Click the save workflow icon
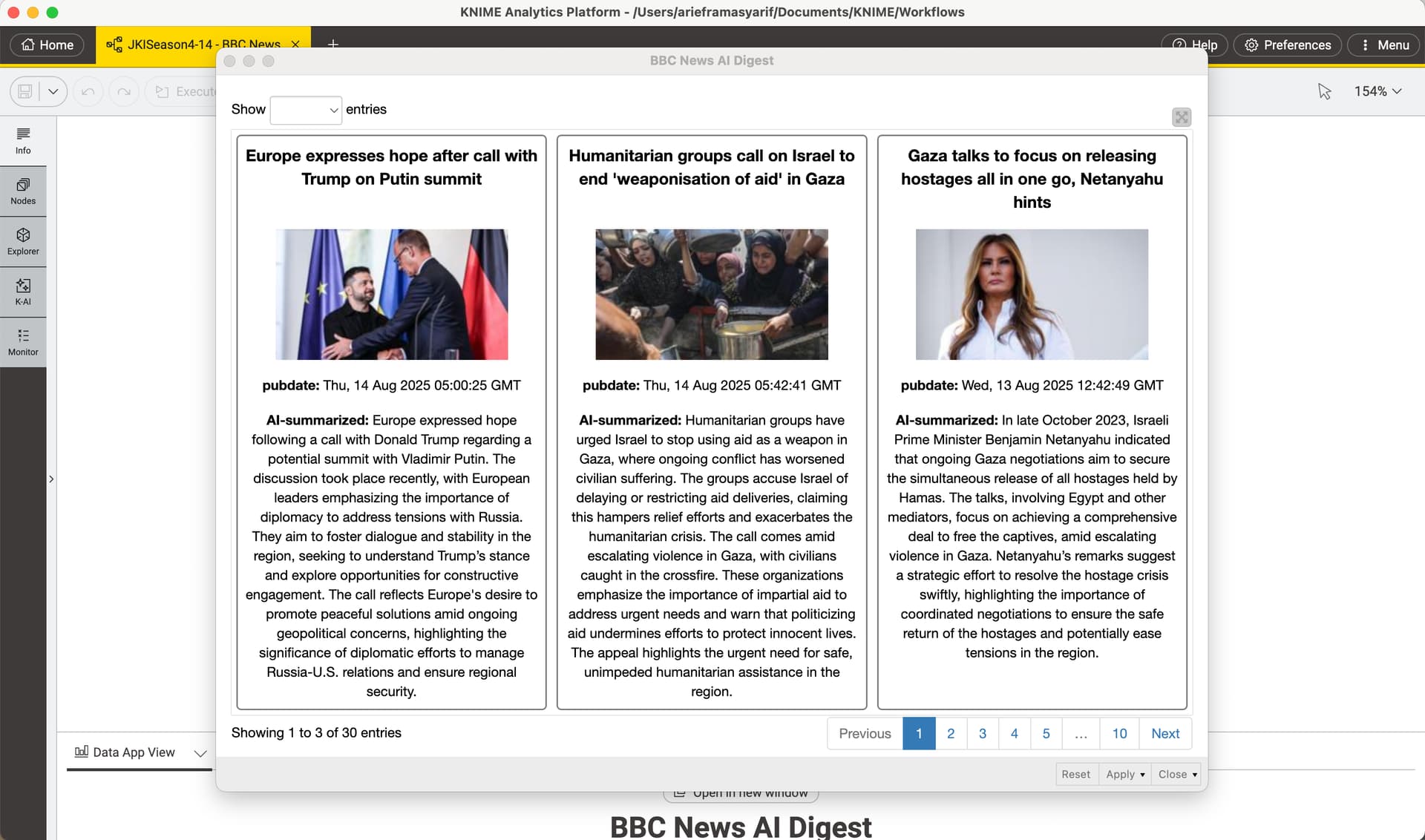Screen dimensions: 1425x840 [x=25, y=91]
